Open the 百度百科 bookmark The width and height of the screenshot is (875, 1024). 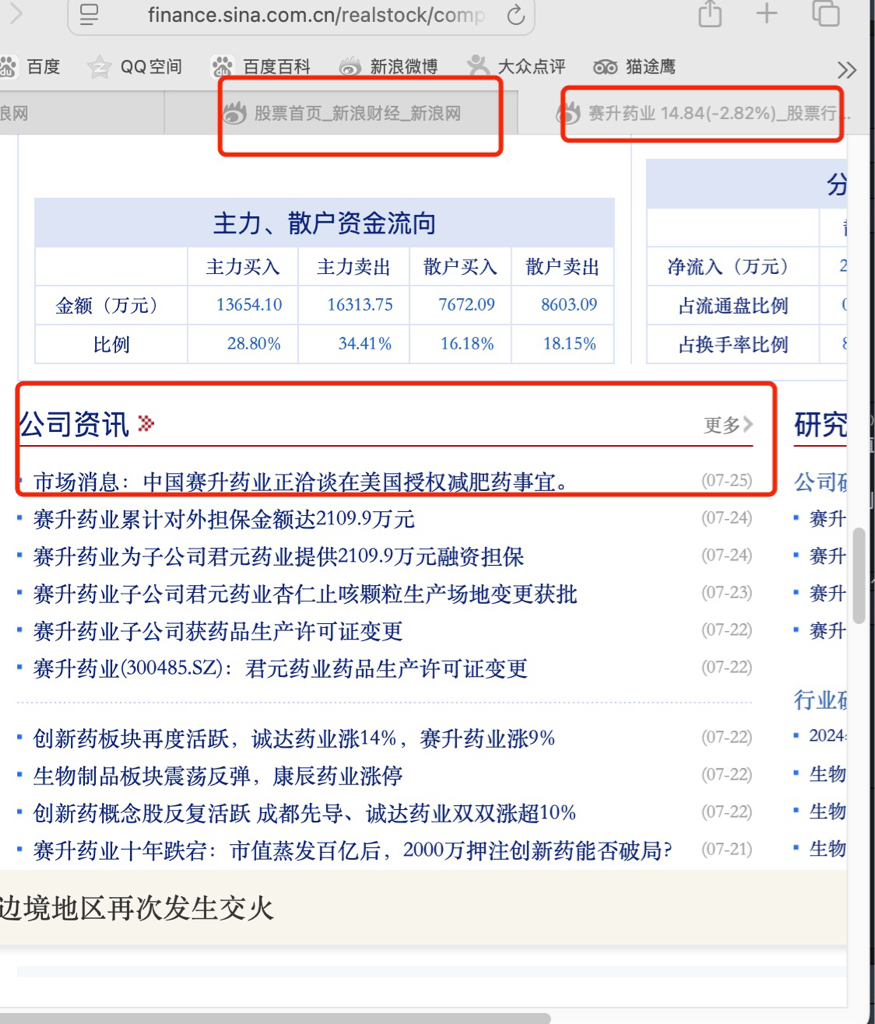click(276, 67)
